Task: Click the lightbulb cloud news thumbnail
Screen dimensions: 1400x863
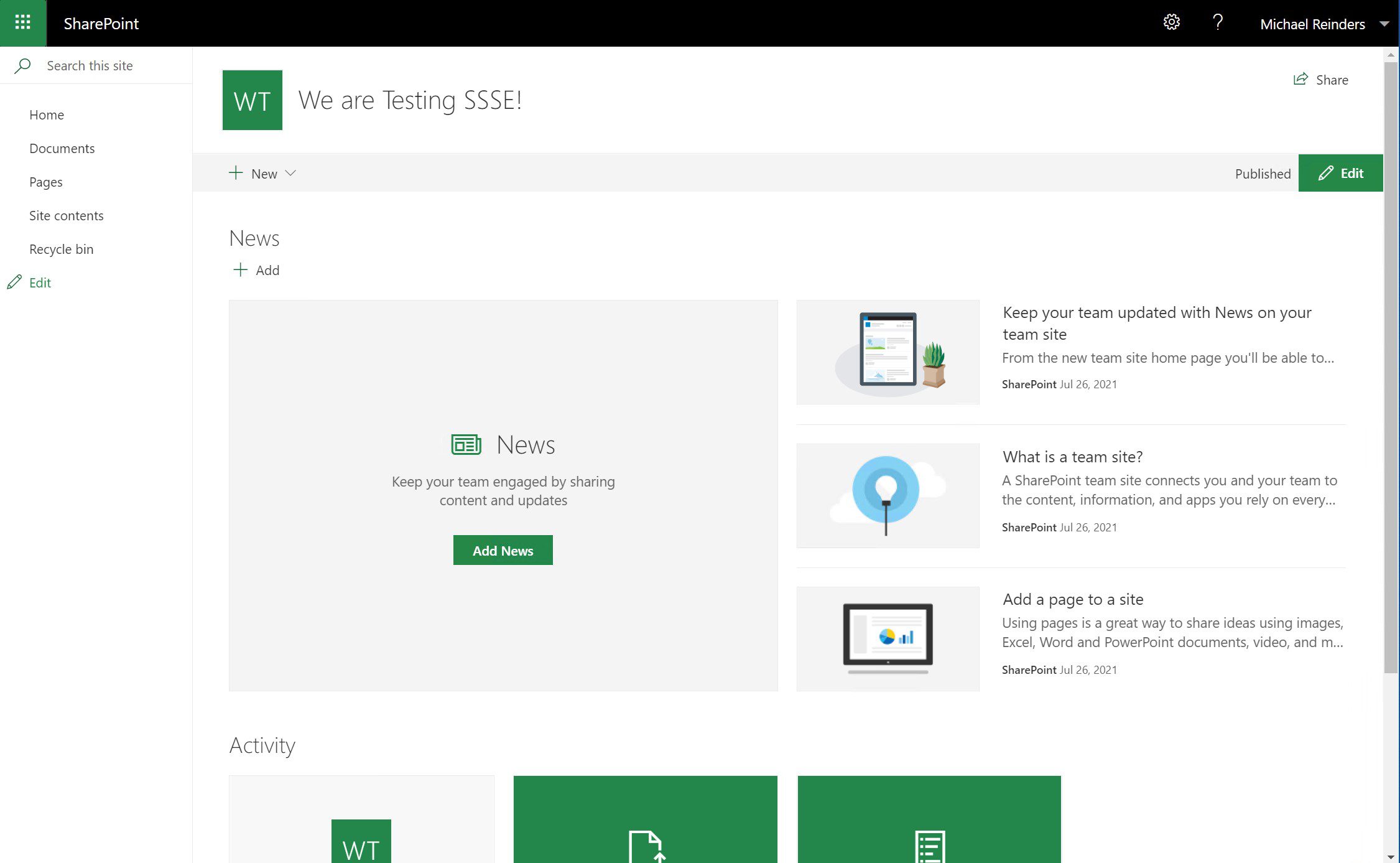Action: pyautogui.click(x=888, y=495)
